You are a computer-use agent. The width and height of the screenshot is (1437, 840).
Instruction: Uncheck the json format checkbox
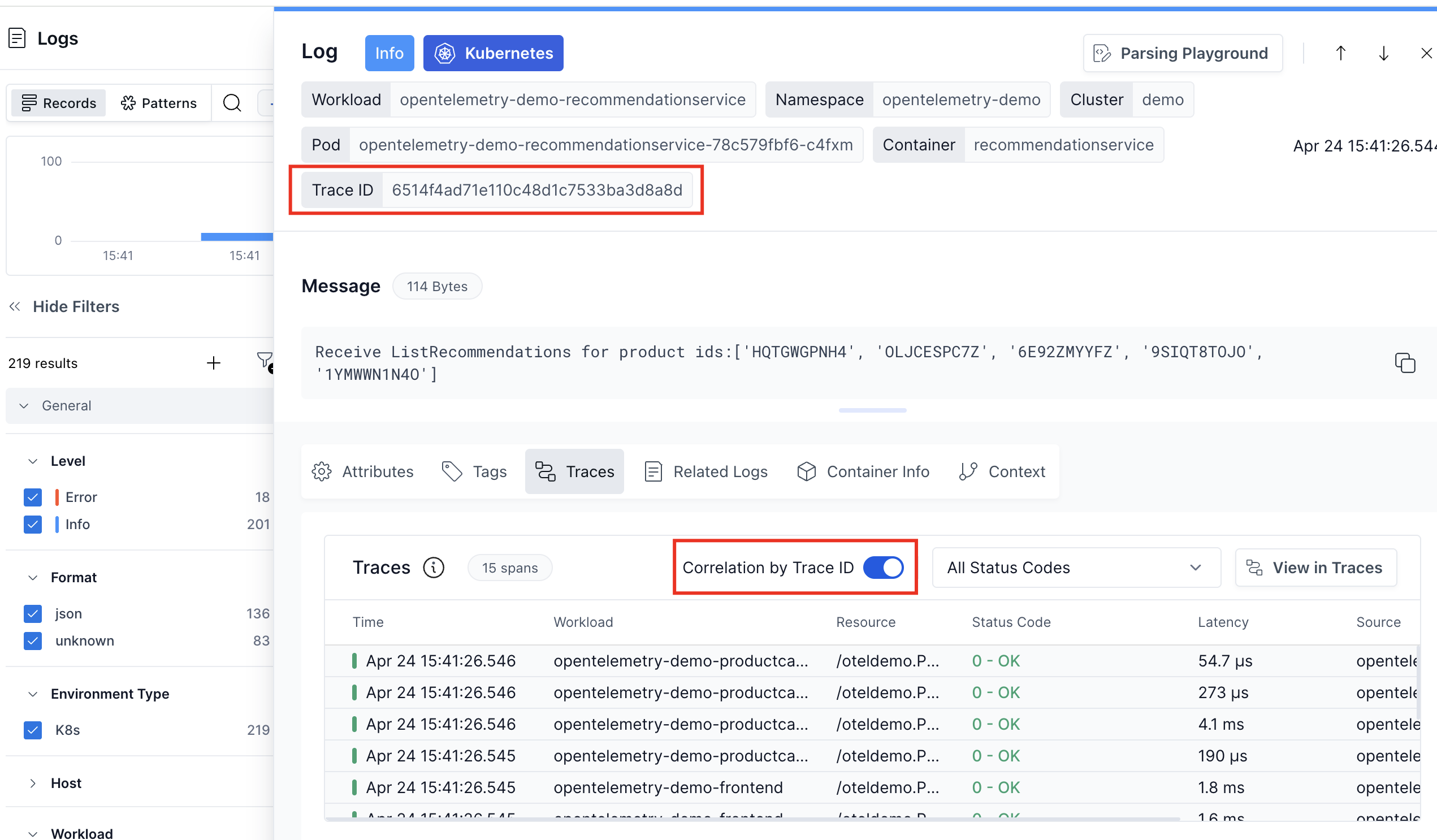pos(33,613)
